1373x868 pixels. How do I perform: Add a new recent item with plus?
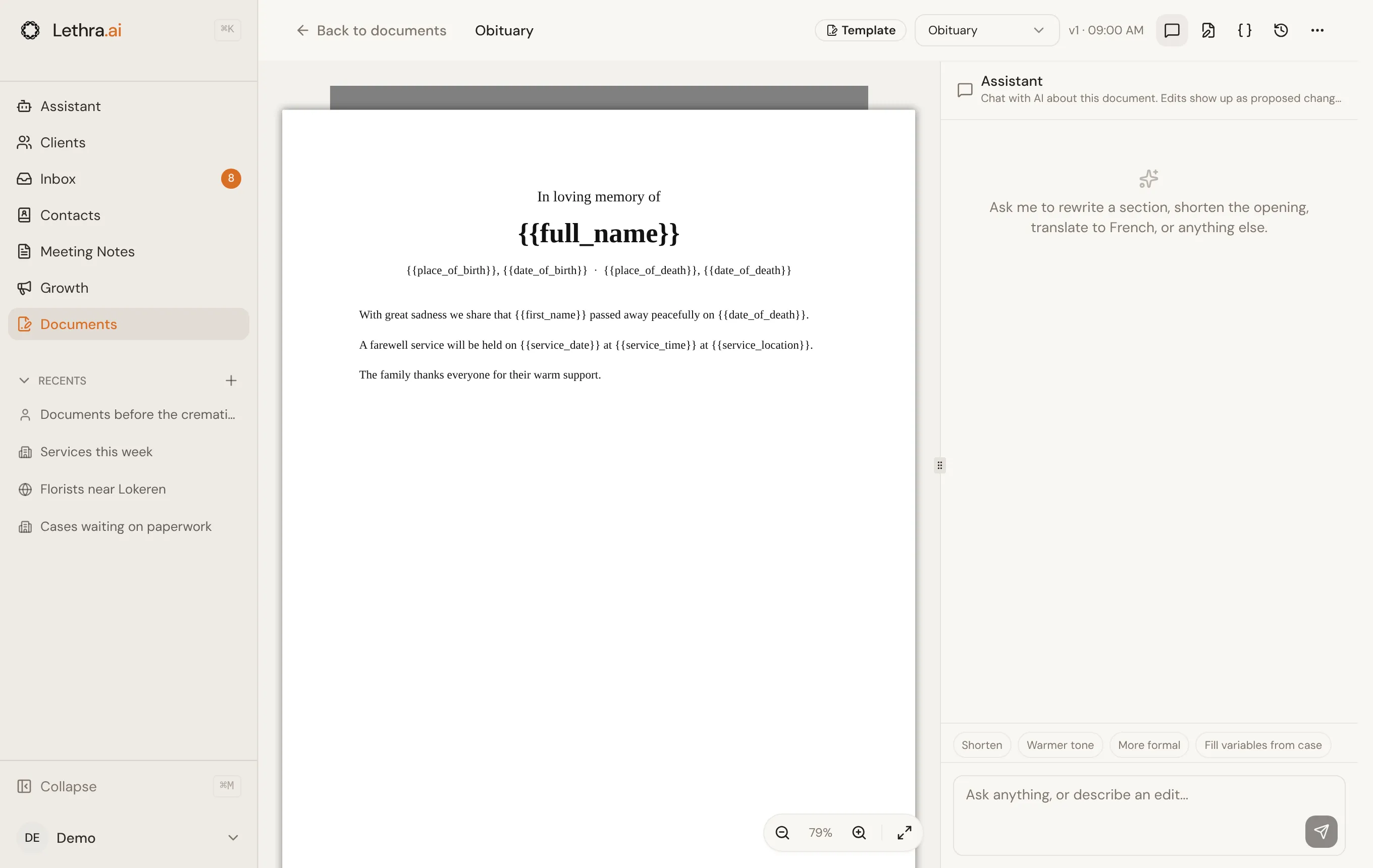pyautogui.click(x=231, y=380)
